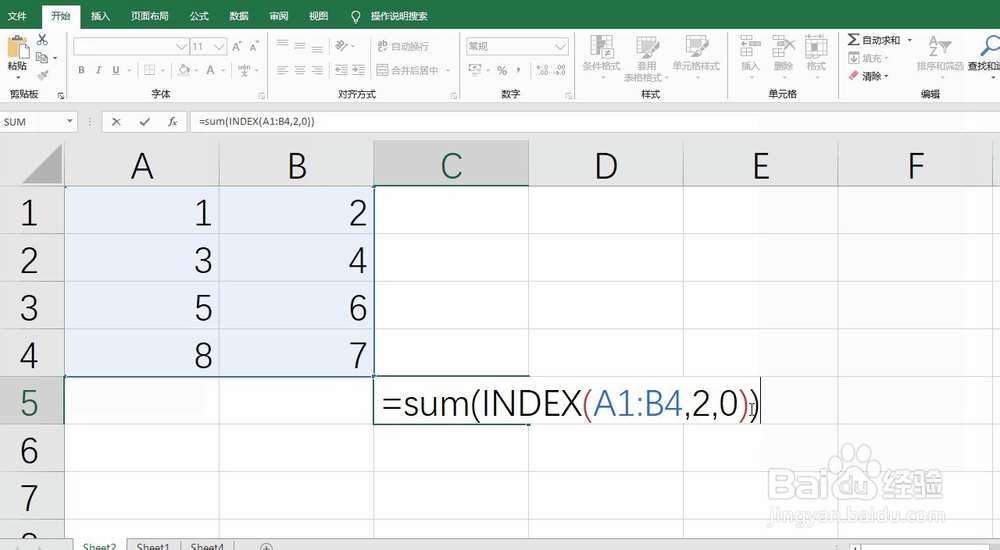Add a new sheet with the plus icon

click(x=266, y=547)
